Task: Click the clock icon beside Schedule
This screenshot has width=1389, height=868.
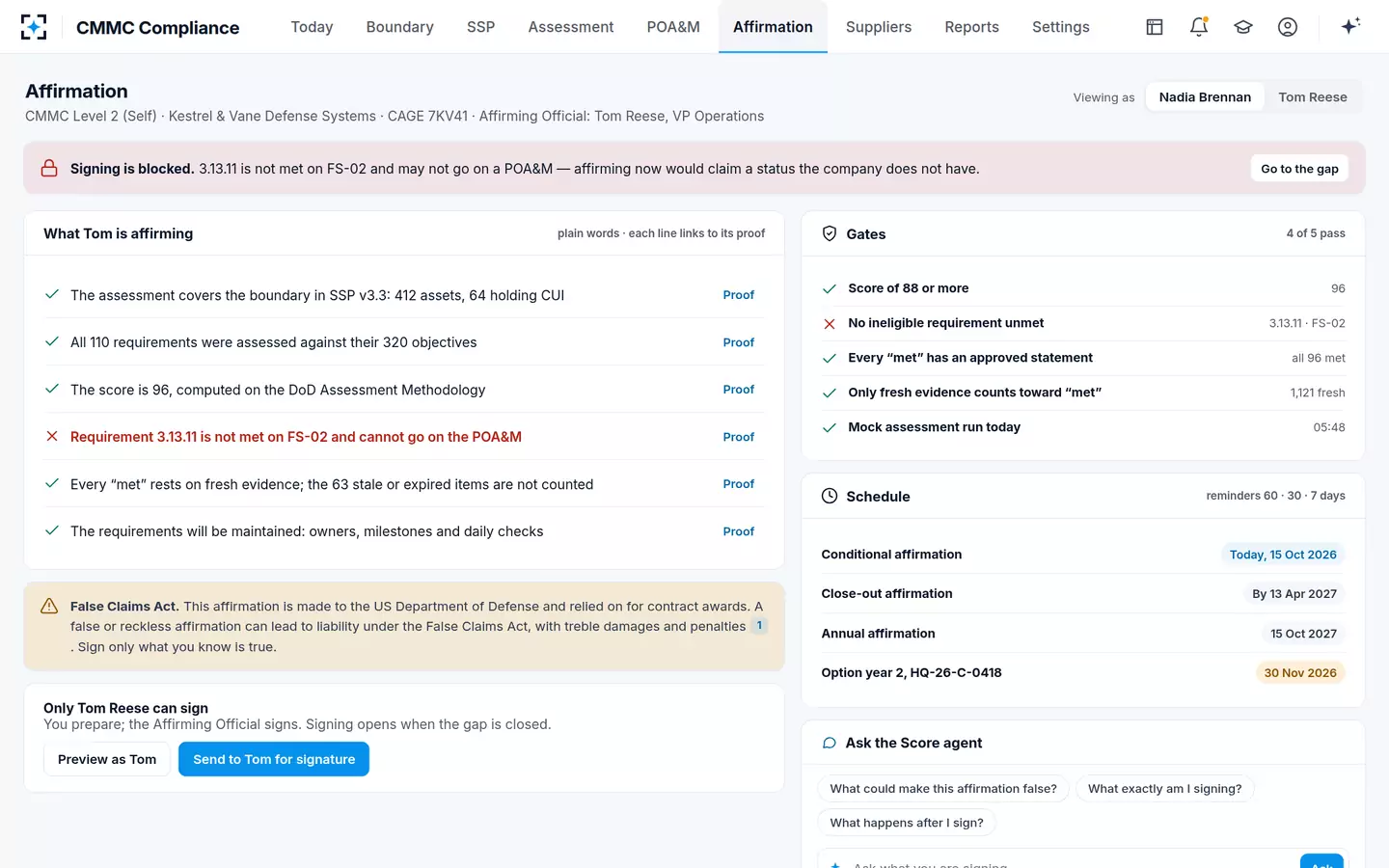Action: (x=830, y=496)
